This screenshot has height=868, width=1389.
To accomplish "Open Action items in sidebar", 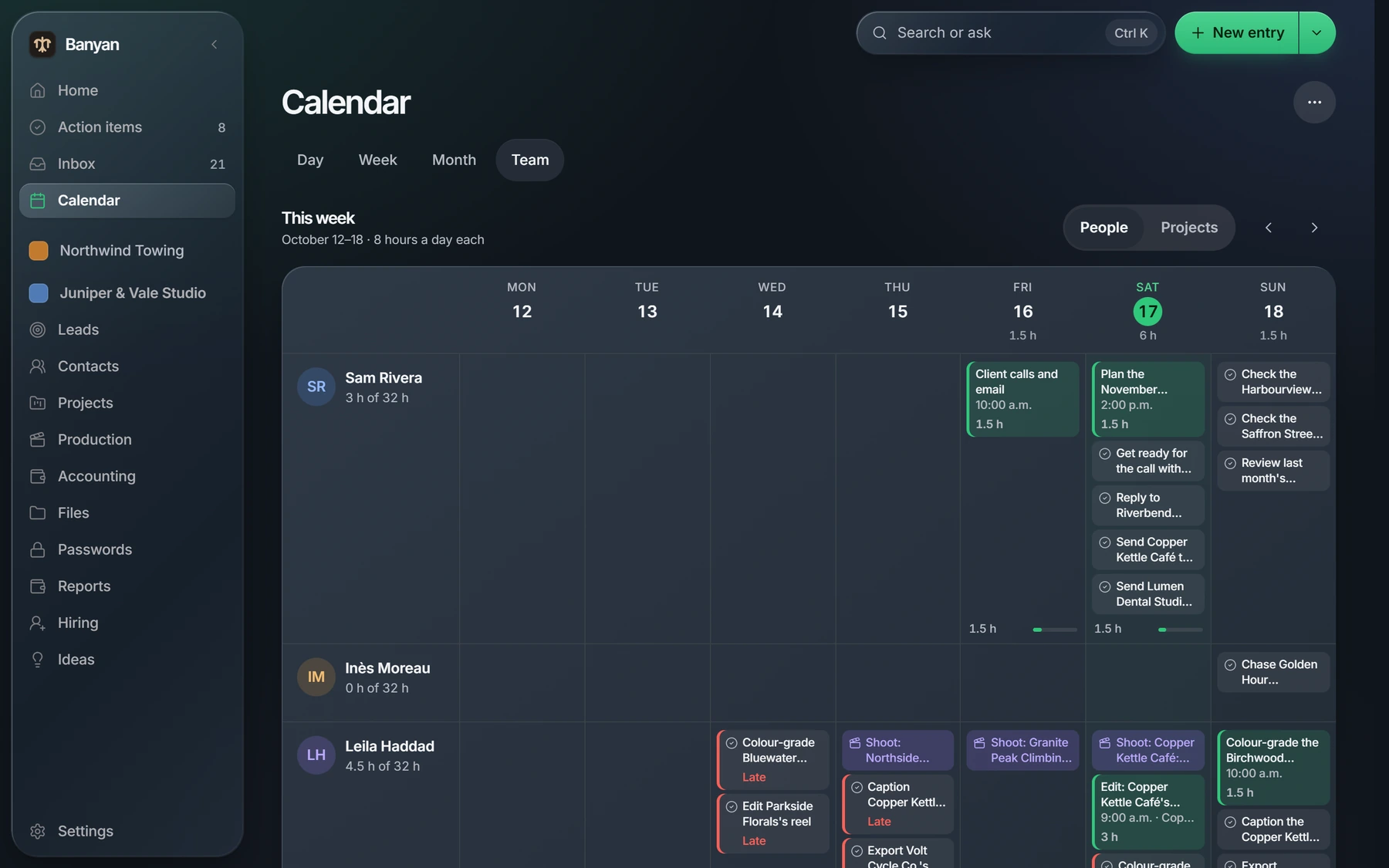I will (127, 127).
